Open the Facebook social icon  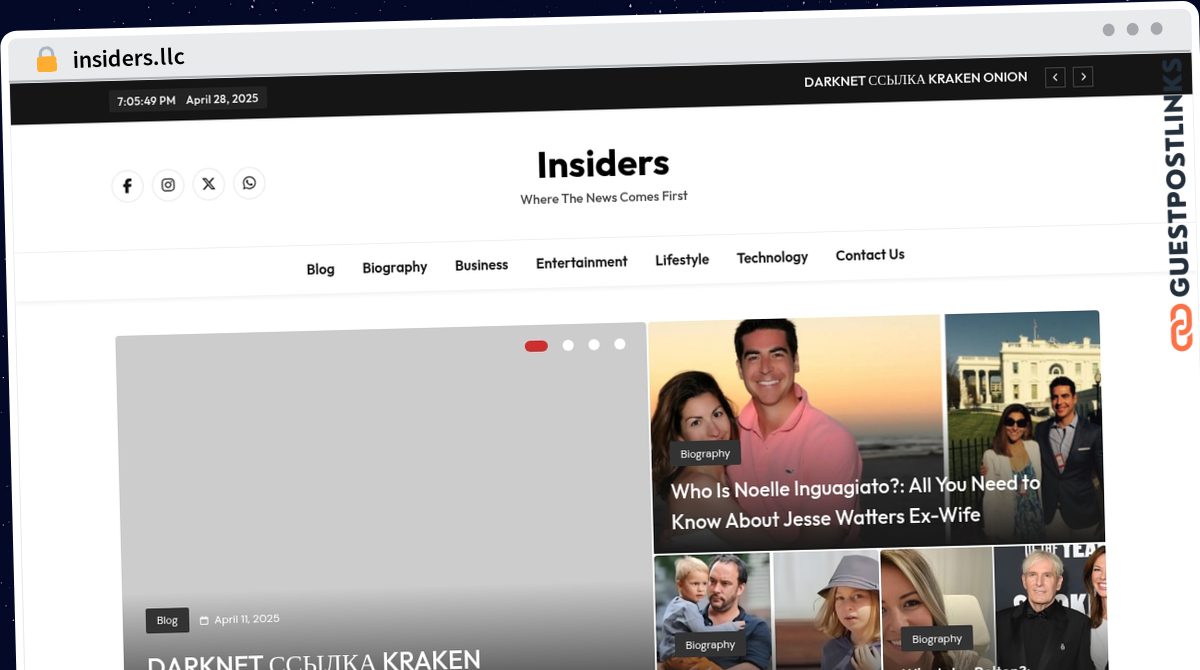coord(127,186)
